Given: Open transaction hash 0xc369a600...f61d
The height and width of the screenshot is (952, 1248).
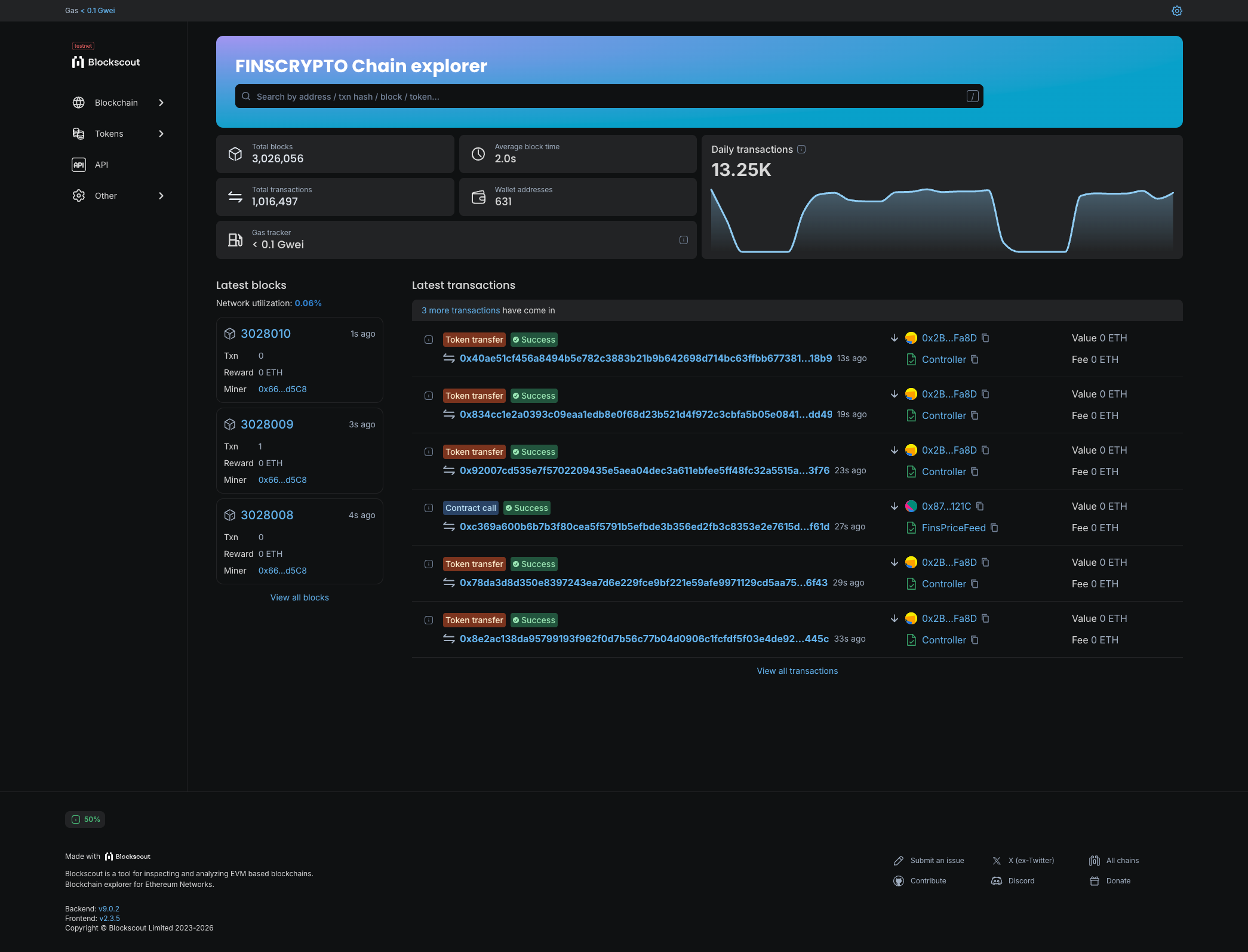Looking at the screenshot, I should pos(644,526).
